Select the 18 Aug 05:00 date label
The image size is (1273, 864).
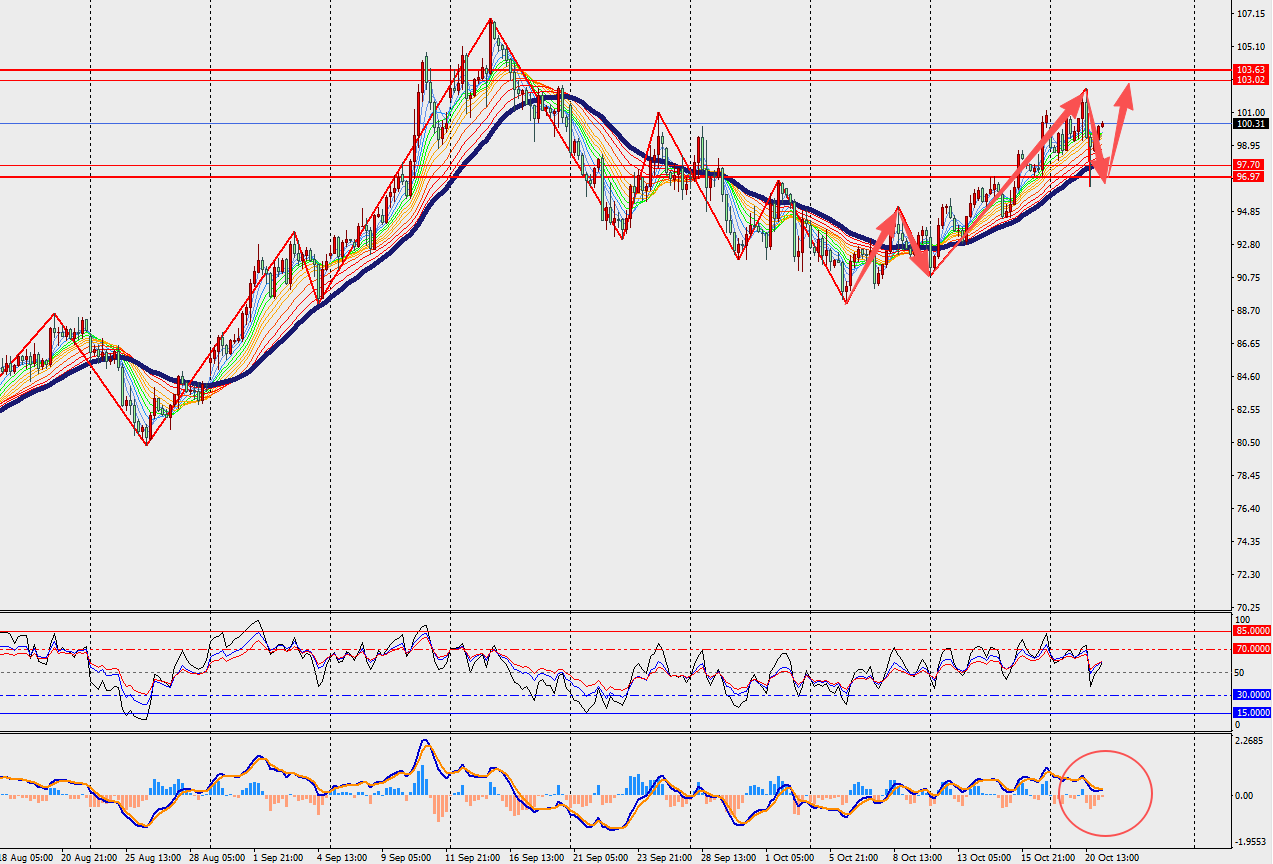click(x=29, y=857)
